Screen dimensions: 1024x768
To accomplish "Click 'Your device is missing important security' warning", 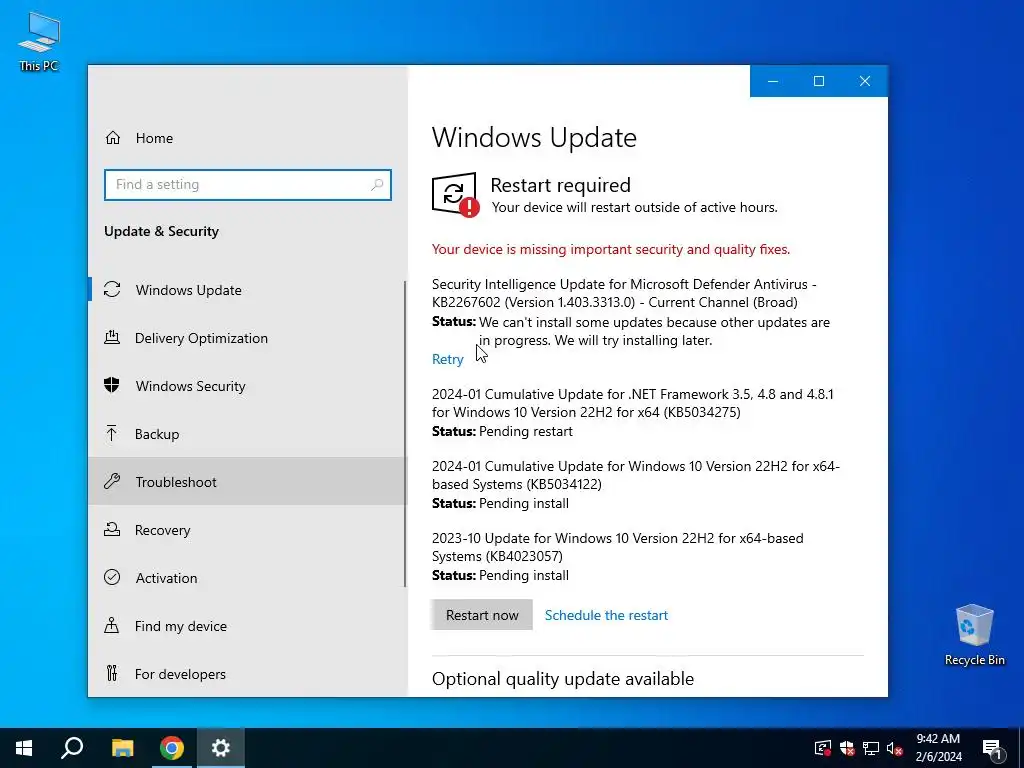I will (x=611, y=249).
